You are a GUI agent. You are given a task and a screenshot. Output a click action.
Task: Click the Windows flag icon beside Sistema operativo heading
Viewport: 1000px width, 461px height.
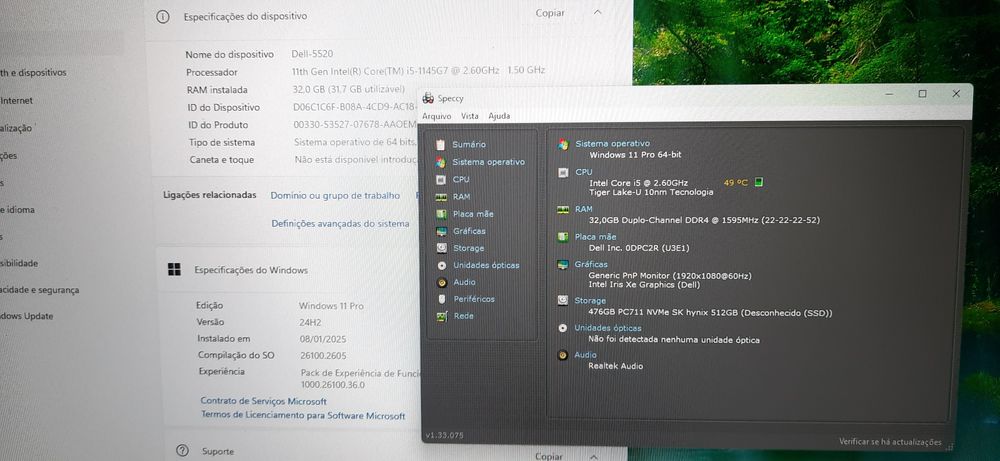click(563, 144)
